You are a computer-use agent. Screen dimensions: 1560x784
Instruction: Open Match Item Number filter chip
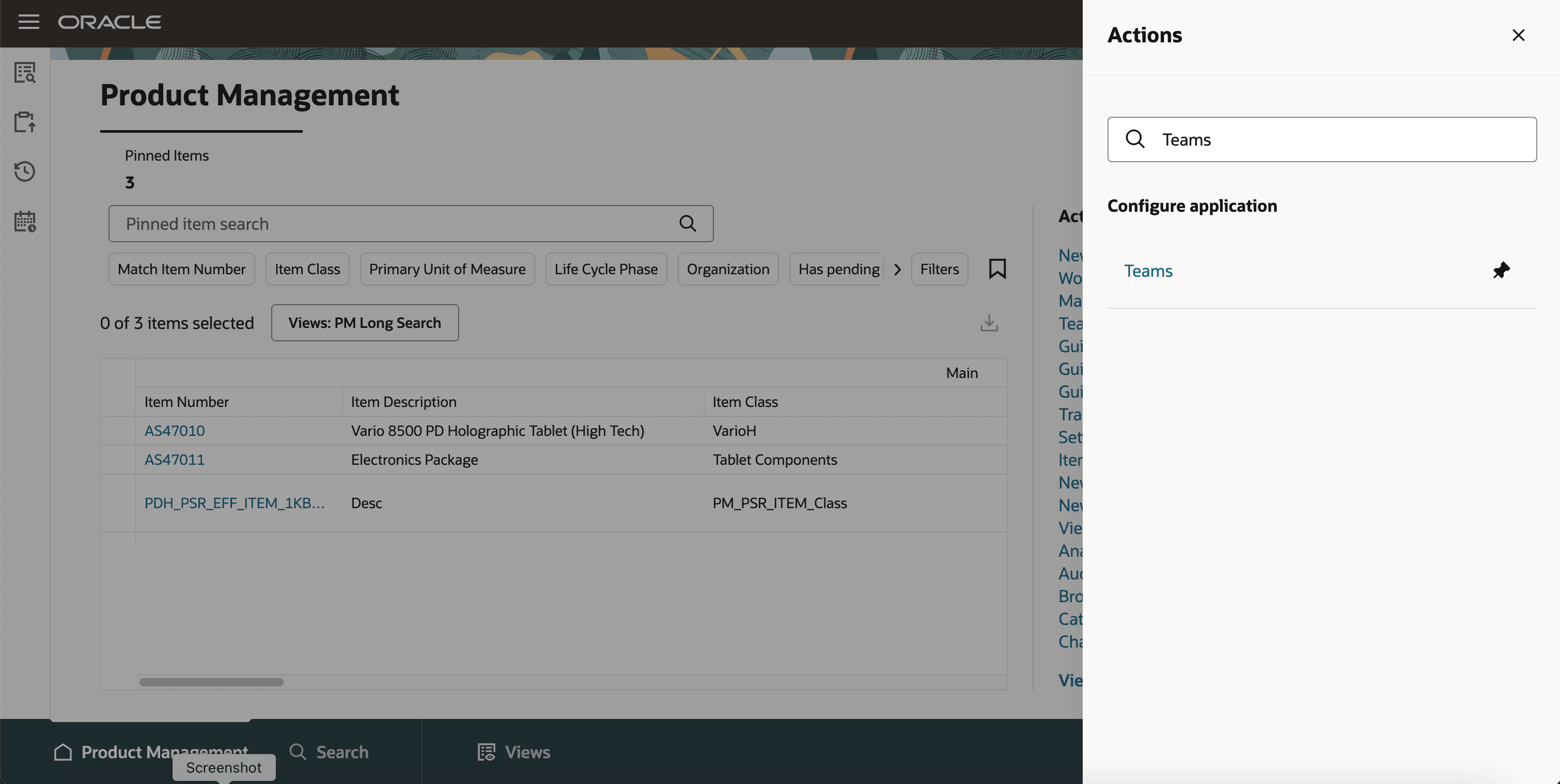coord(182,269)
